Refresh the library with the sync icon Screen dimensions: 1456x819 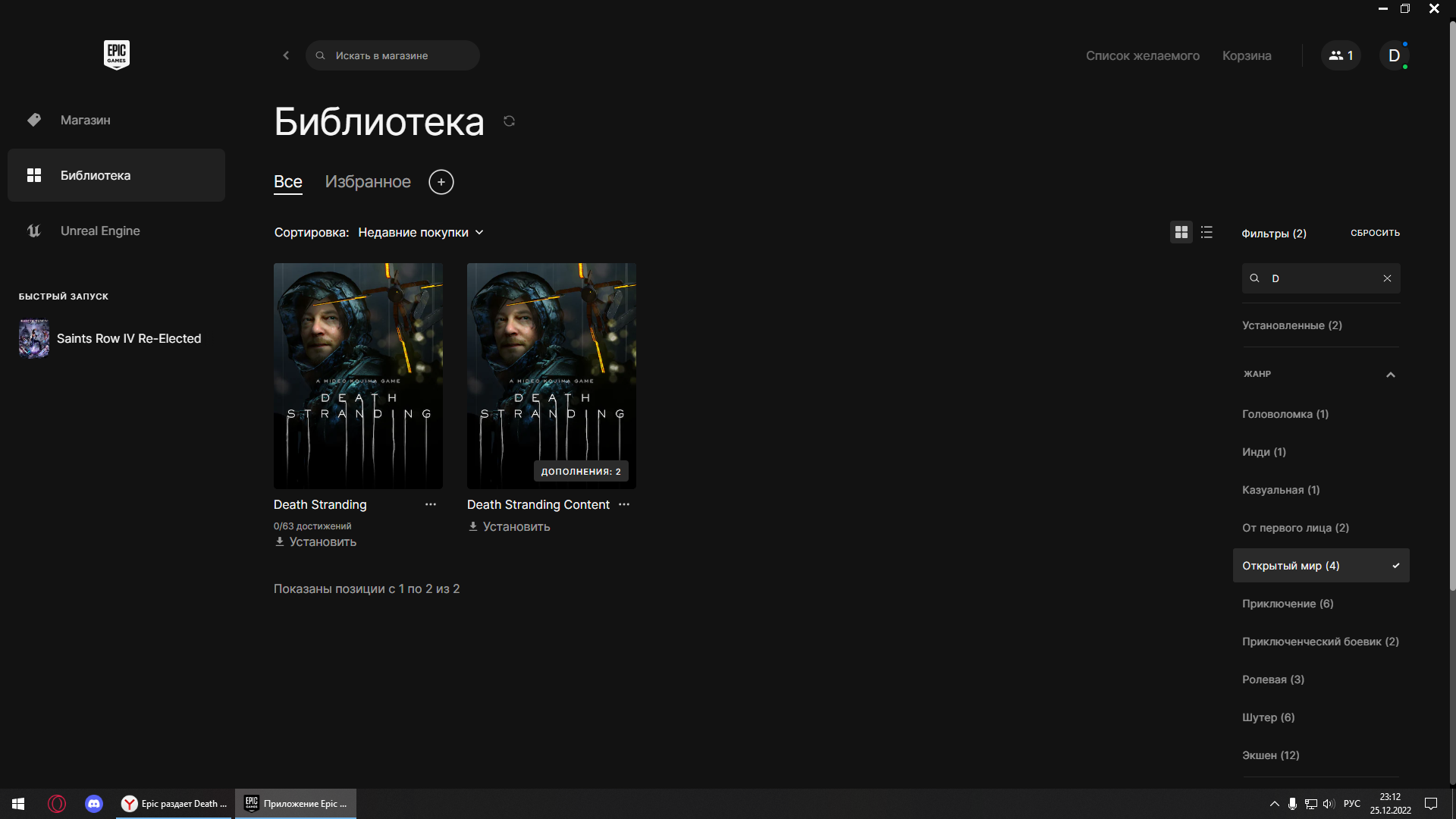509,121
